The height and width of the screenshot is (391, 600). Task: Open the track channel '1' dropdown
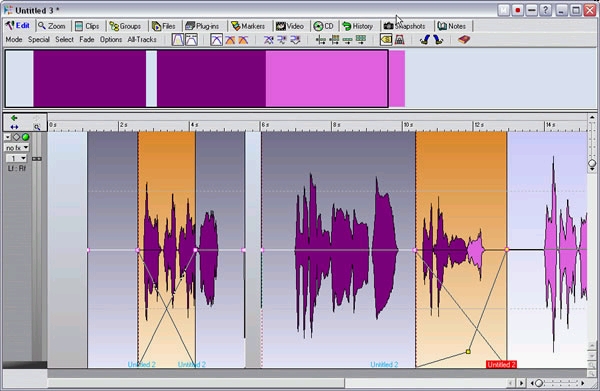click(x=16, y=158)
